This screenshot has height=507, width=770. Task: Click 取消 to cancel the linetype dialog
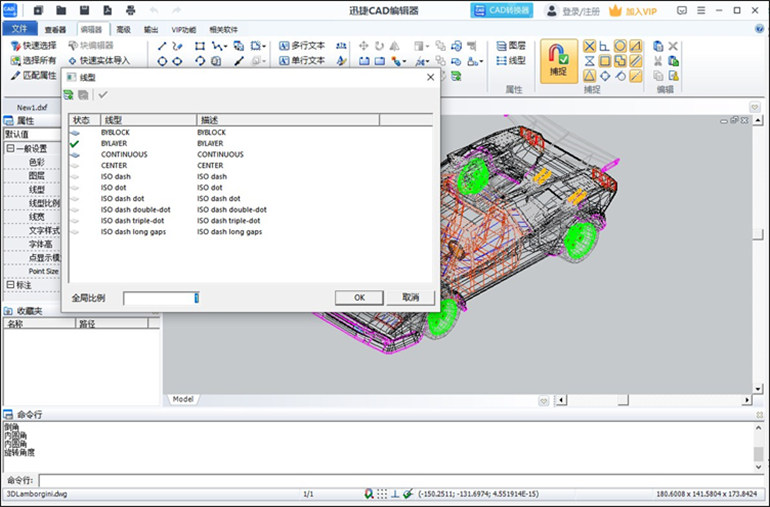click(410, 298)
